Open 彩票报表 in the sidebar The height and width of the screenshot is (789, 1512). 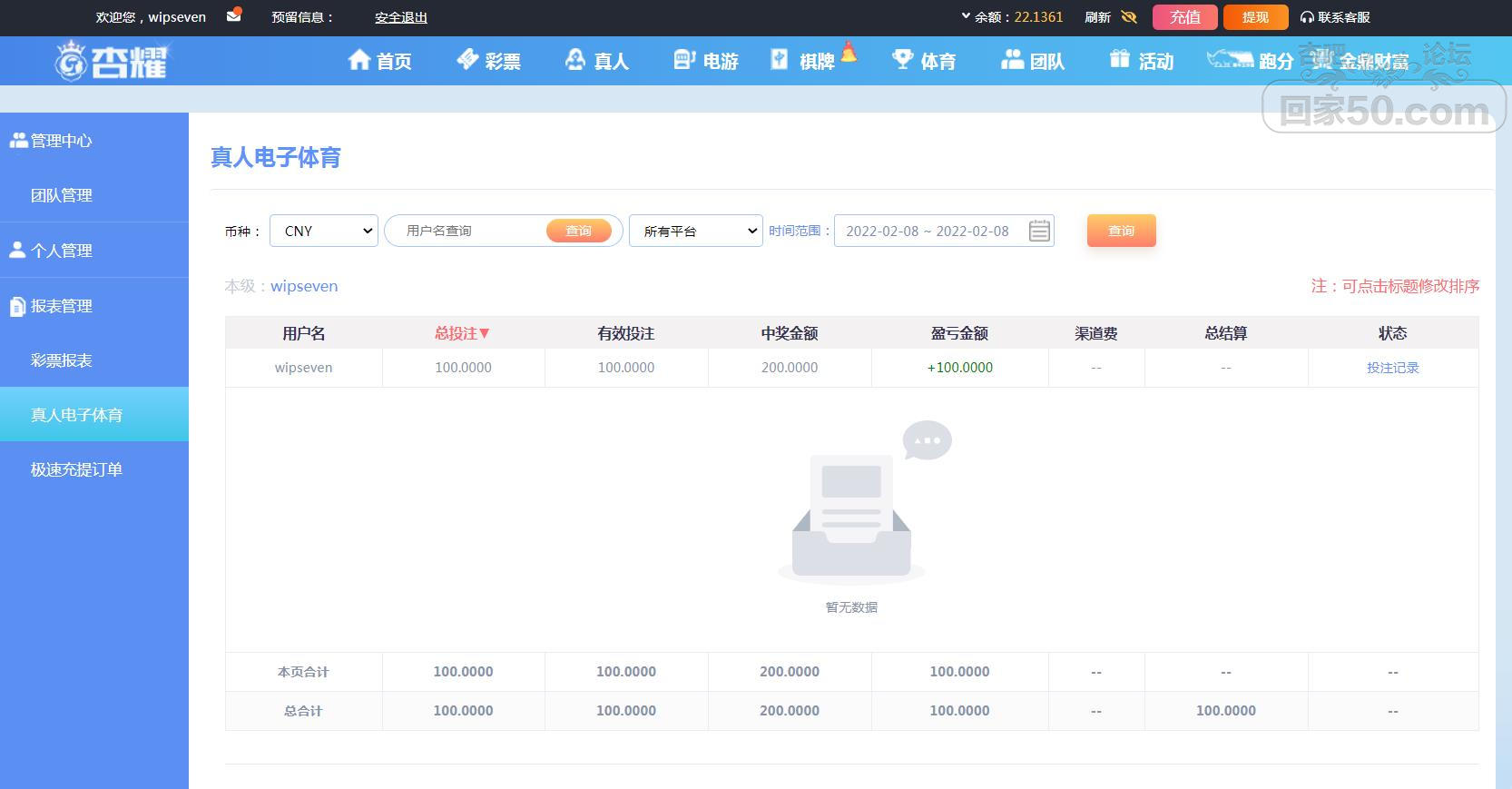pyautogui.click(x=62, y=360)
